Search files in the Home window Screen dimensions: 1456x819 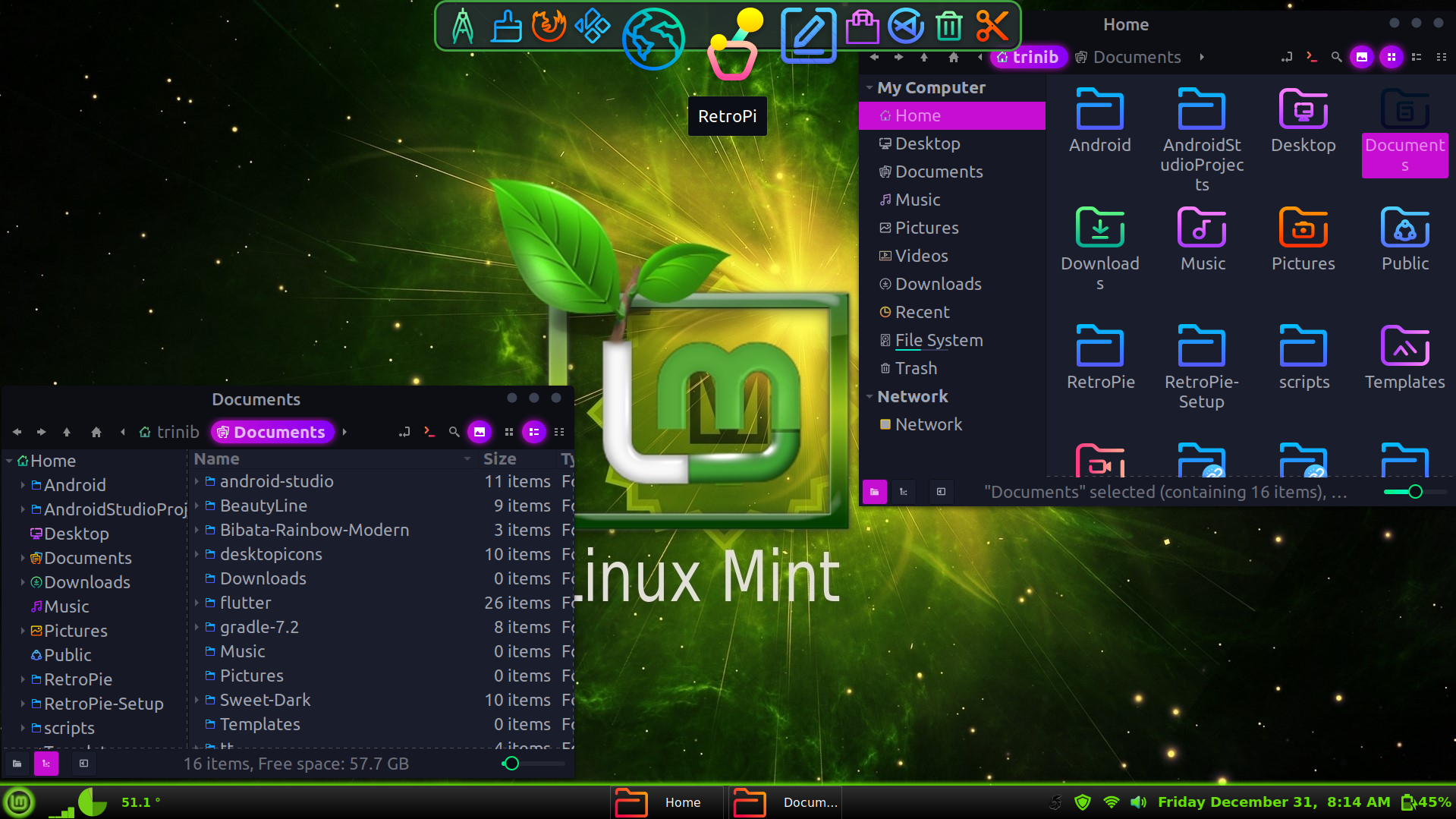tap(1336, 57)
